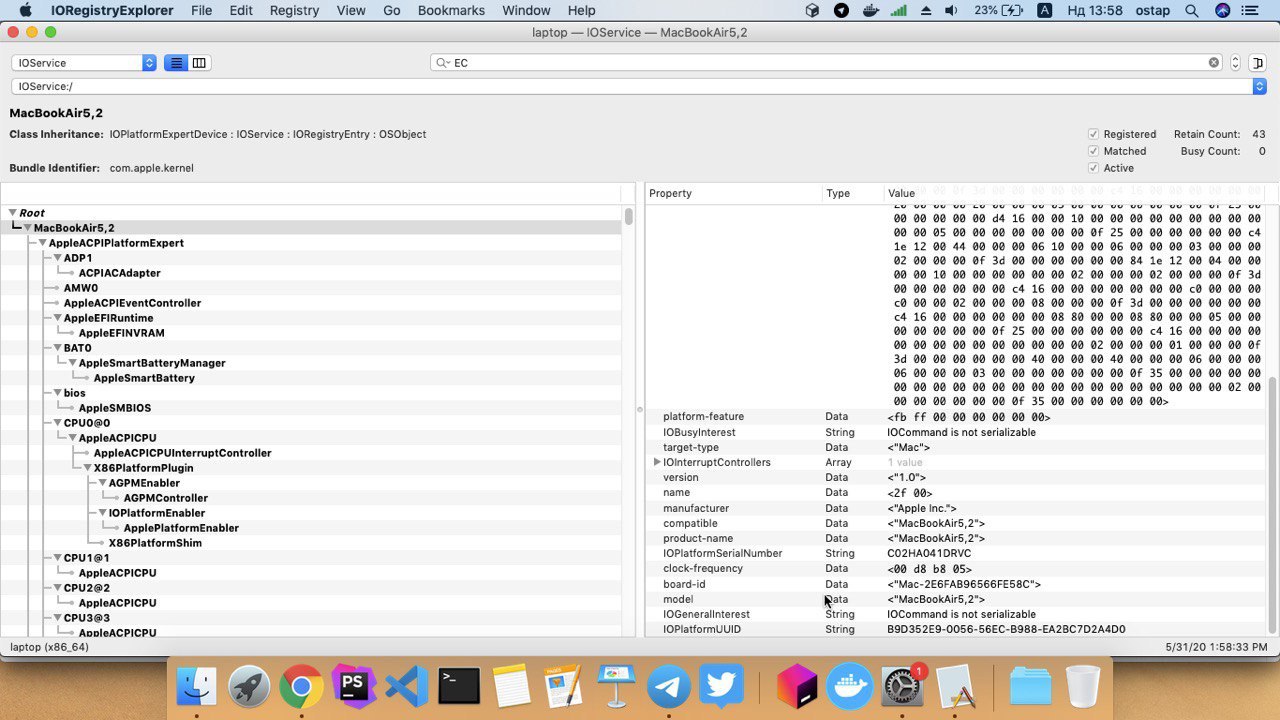Open Notes from the Dock

511,686
